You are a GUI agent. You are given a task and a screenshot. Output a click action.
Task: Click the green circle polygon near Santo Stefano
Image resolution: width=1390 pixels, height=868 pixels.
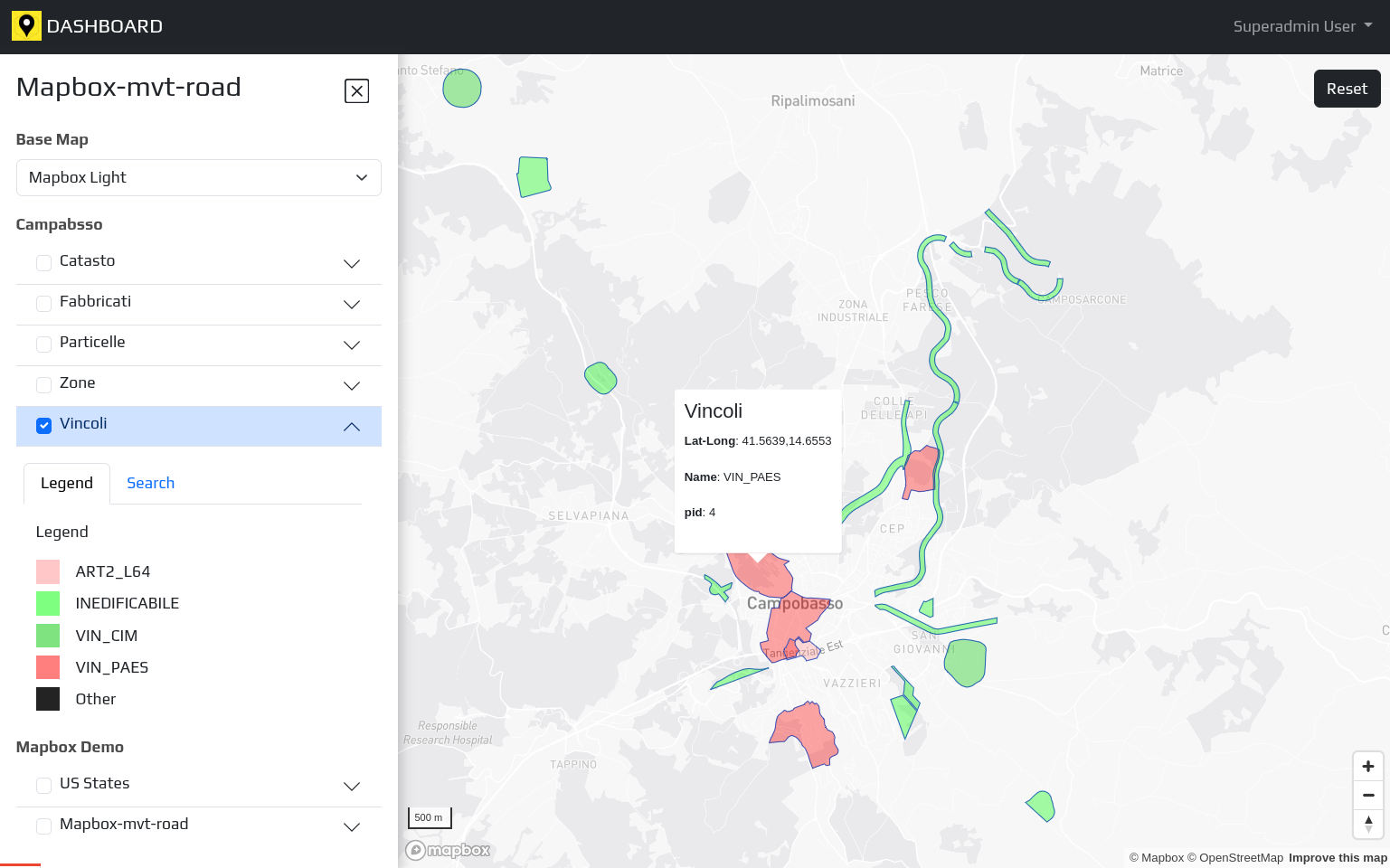pos(462,89)
